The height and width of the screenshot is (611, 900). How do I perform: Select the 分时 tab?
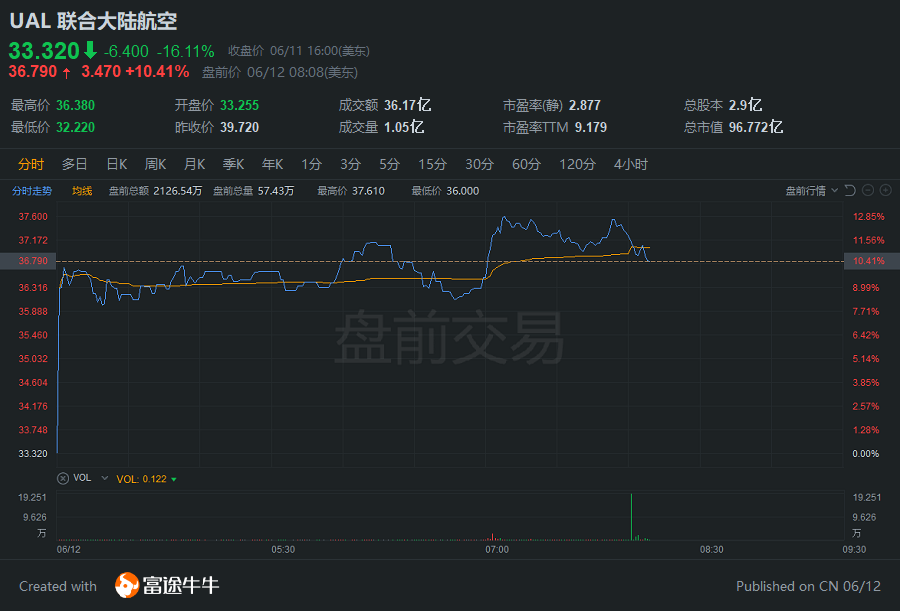click(30, 164)
